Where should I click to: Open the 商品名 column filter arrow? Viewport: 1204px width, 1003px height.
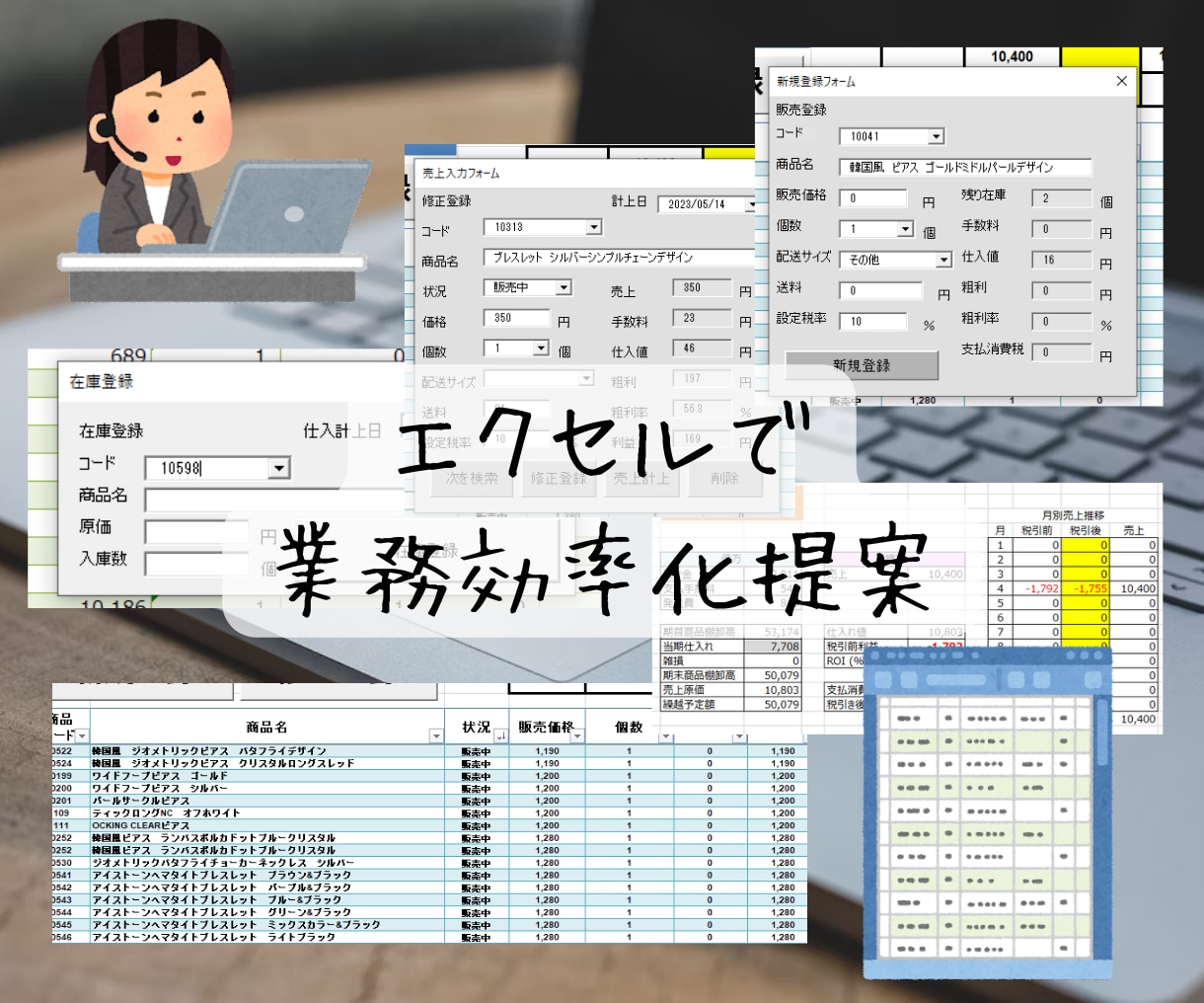pos(435,736)
